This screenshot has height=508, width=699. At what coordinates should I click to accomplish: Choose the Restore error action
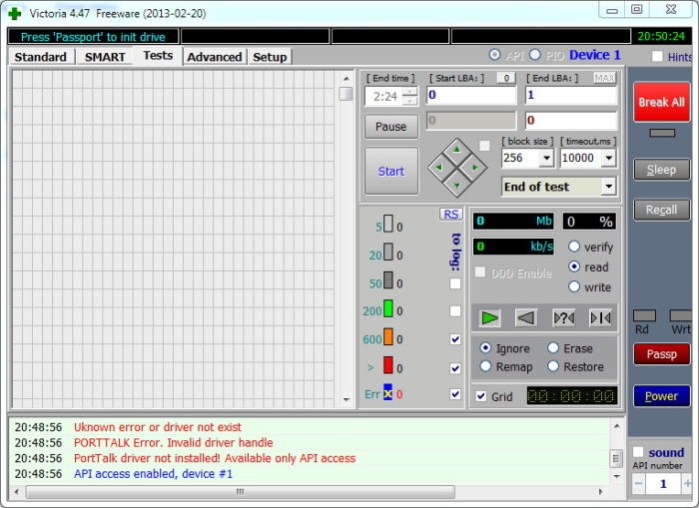point(553,366)
